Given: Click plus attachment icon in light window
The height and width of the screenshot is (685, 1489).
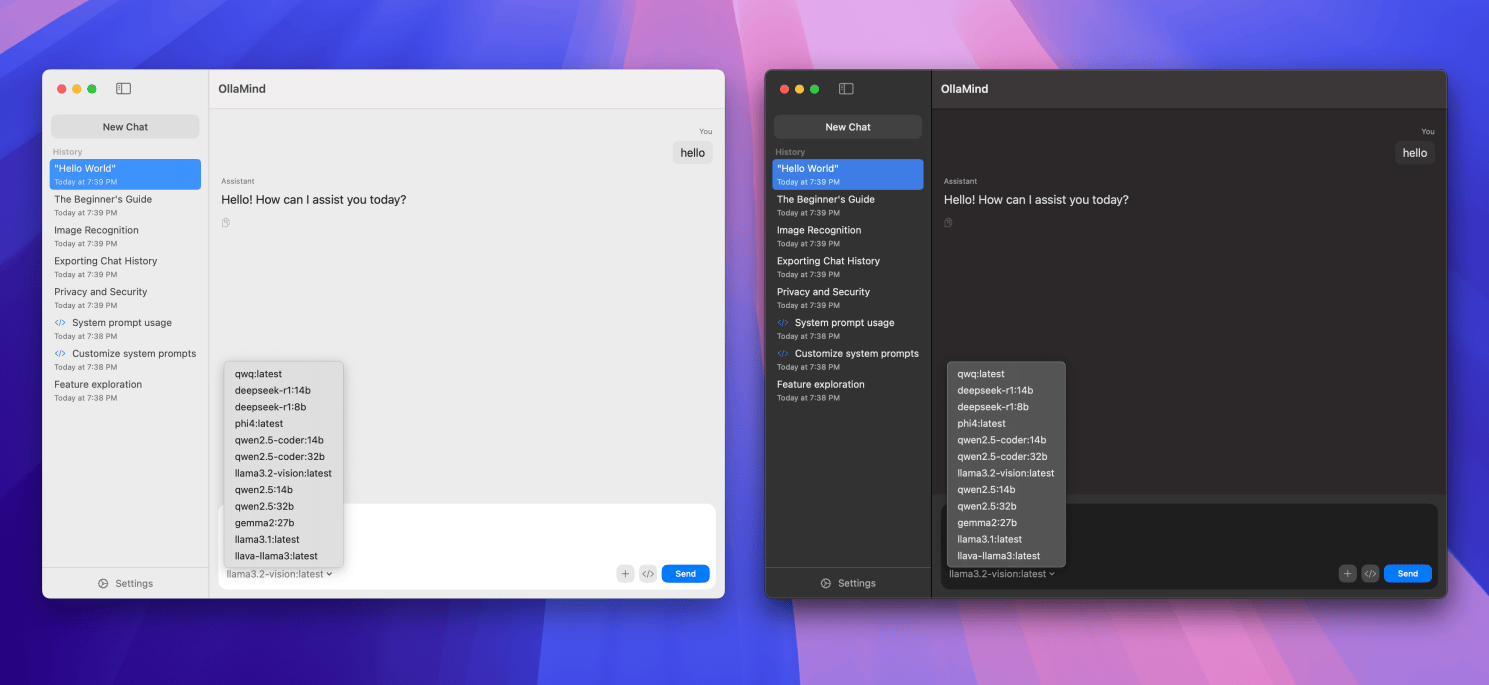Looking at the screenshot, I should [625, 574].
